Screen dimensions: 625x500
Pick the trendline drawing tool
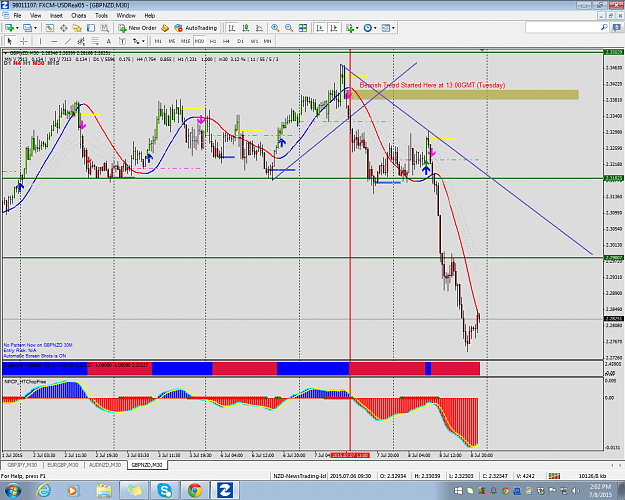click(x=68, y=41)
